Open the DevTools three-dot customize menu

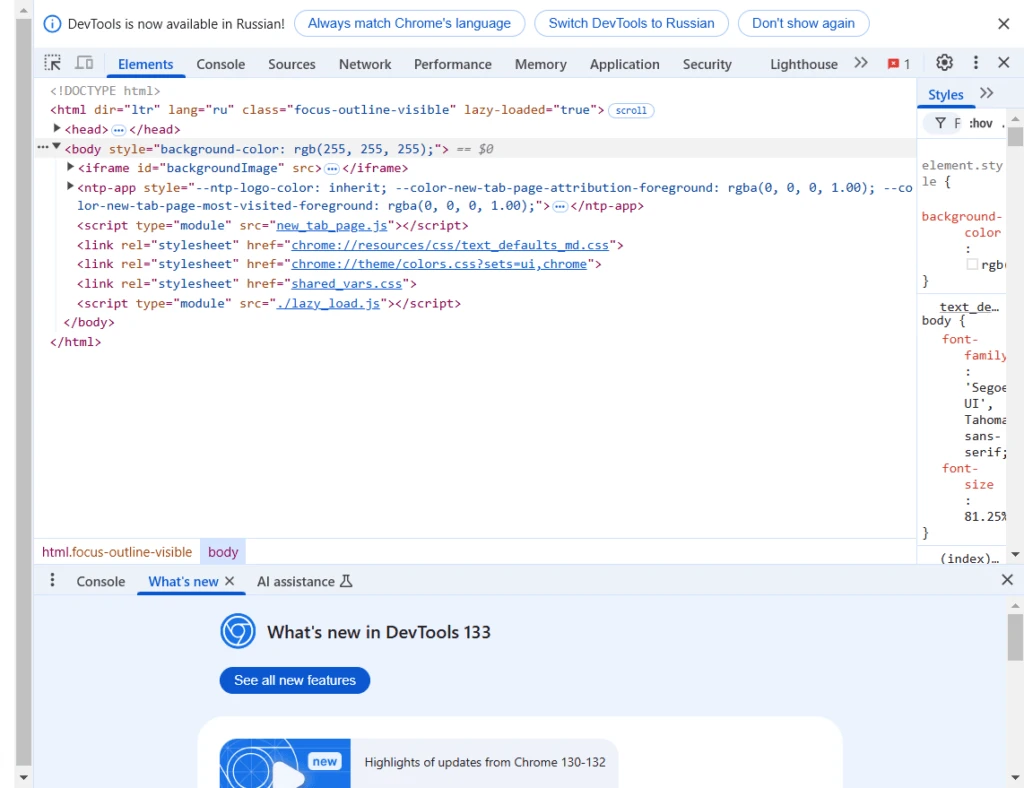tap(976, 63)
